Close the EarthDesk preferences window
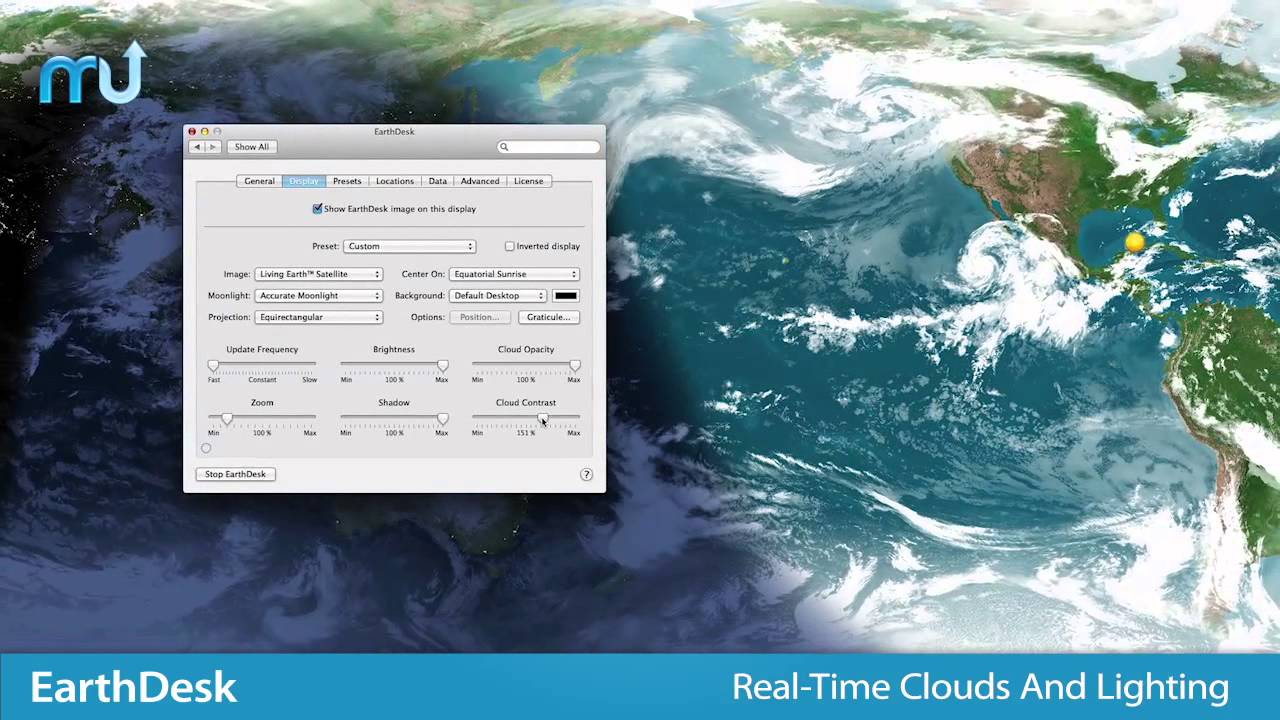 click(192, 131)
